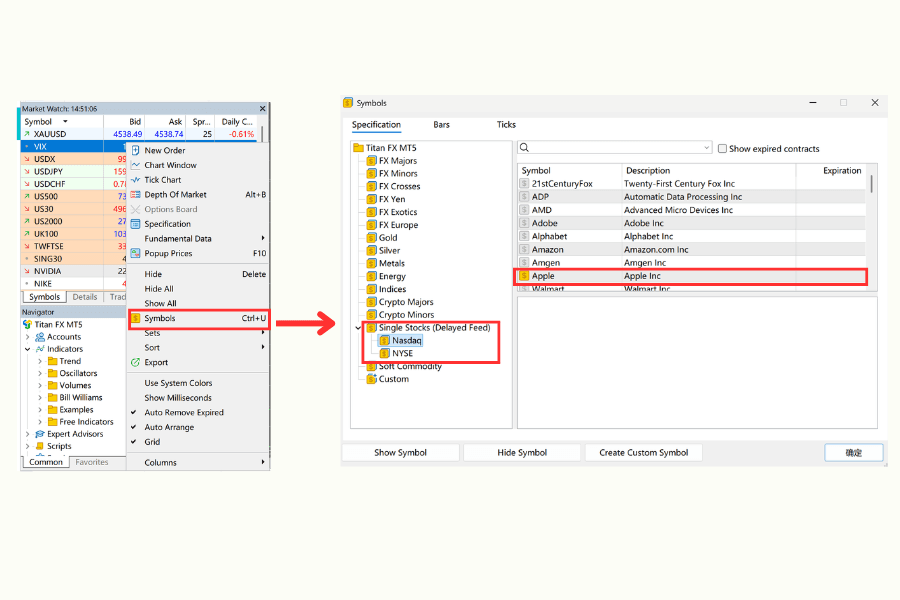Toggle Auto Remove Expired option

[x=184, y=412]
